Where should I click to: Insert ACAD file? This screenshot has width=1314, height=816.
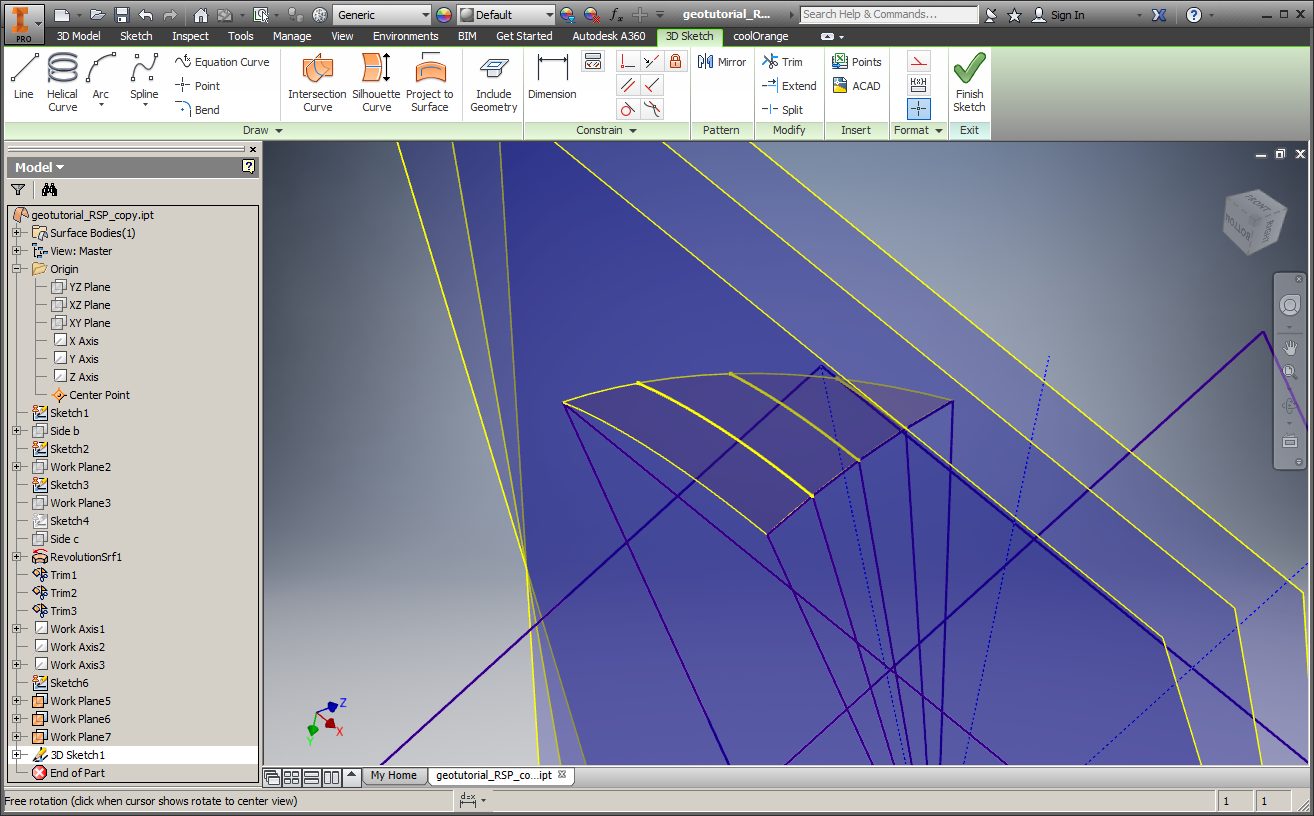coord(857,86)
